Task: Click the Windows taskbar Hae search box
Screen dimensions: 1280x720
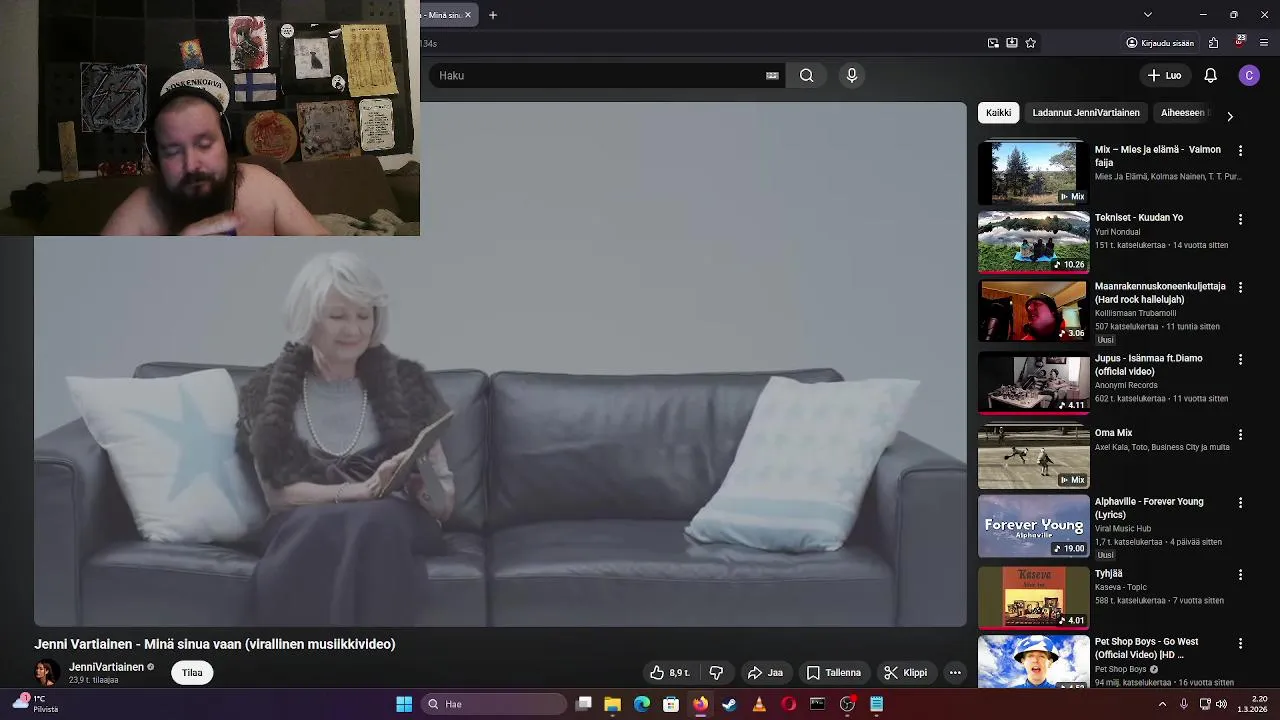Action: point(494,704)
